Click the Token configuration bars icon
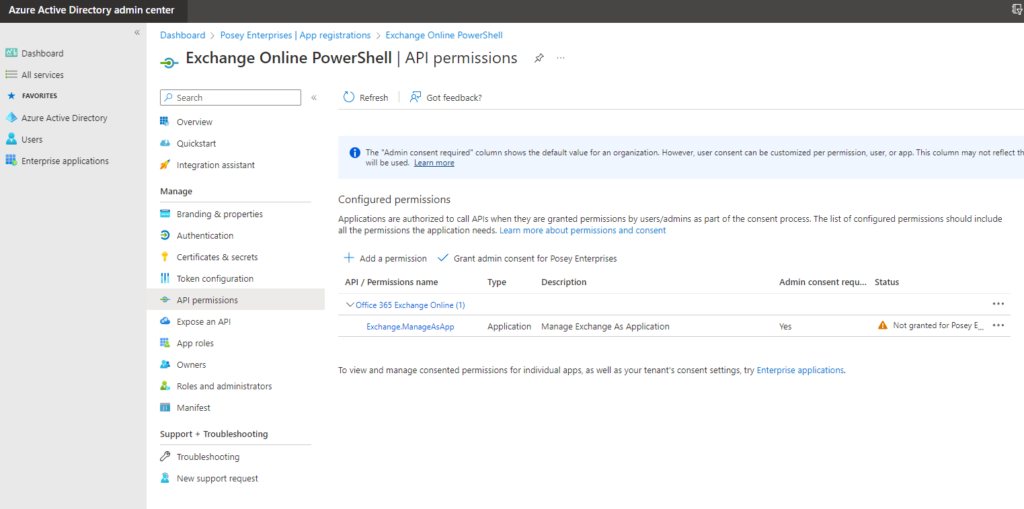This screenshot has height=509, width=1024. [165, 278]
